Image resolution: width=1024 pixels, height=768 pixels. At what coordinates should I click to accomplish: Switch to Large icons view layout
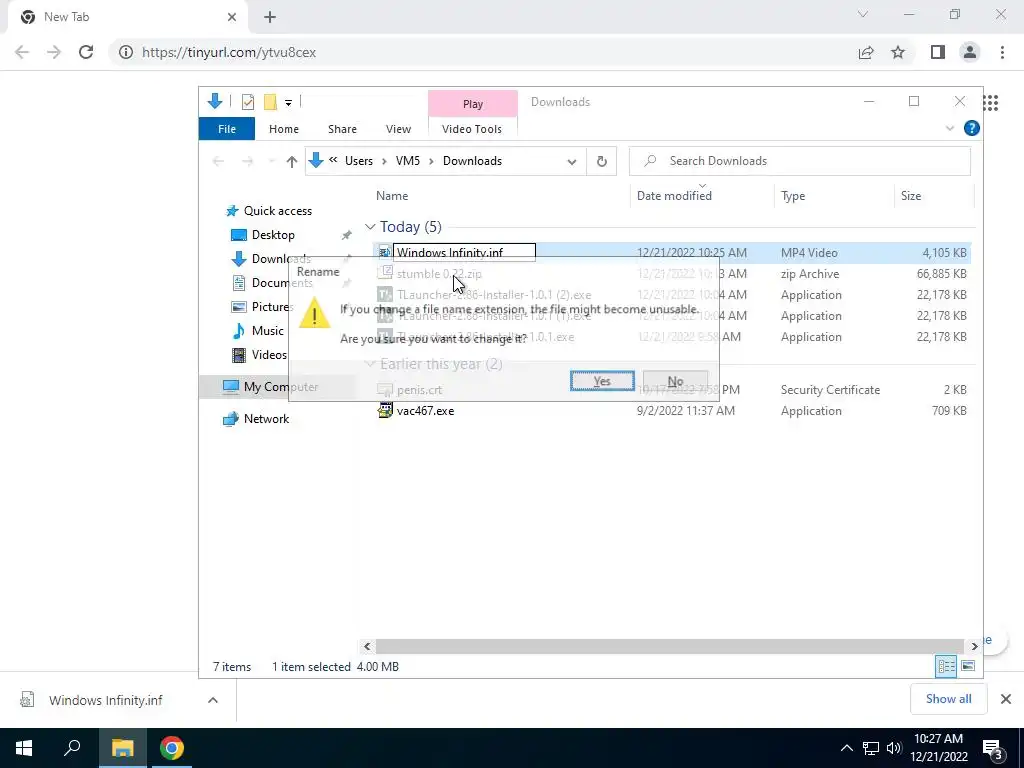[x=968, y=666]
